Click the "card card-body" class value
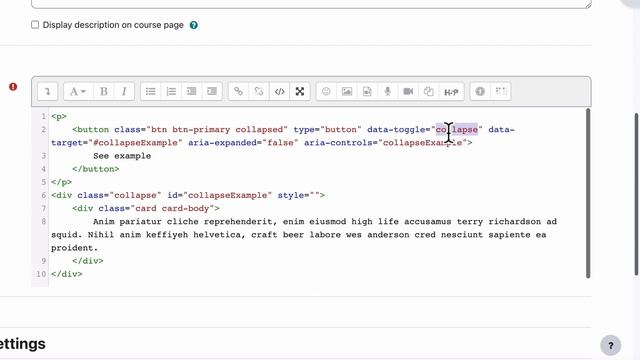Viewport: 640px width, 360px height. point(172,208)
